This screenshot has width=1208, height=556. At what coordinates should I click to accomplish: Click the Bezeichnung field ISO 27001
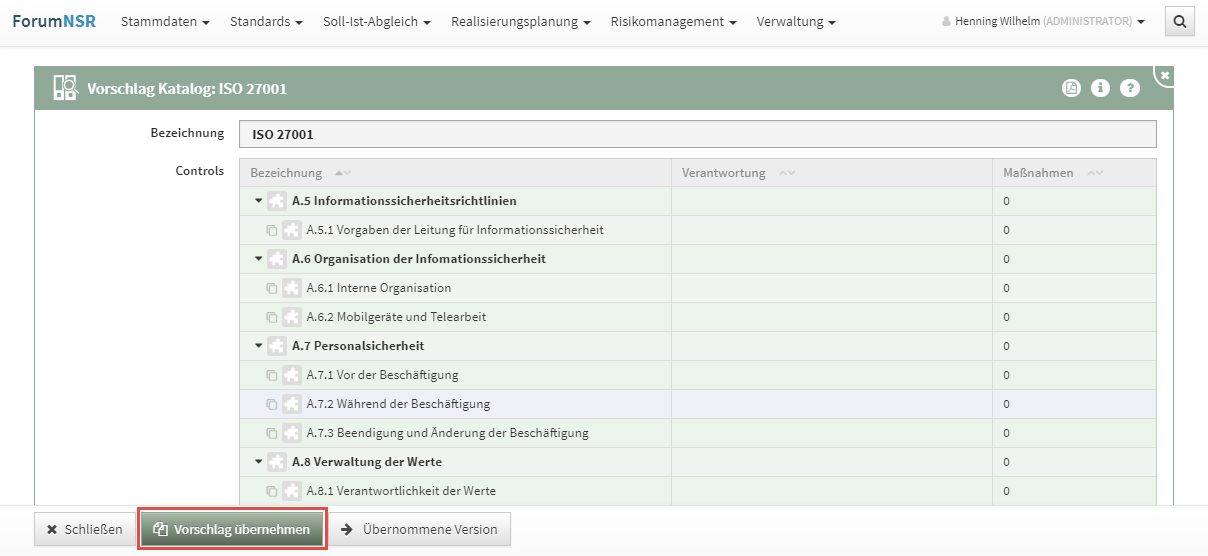[697, 134]
